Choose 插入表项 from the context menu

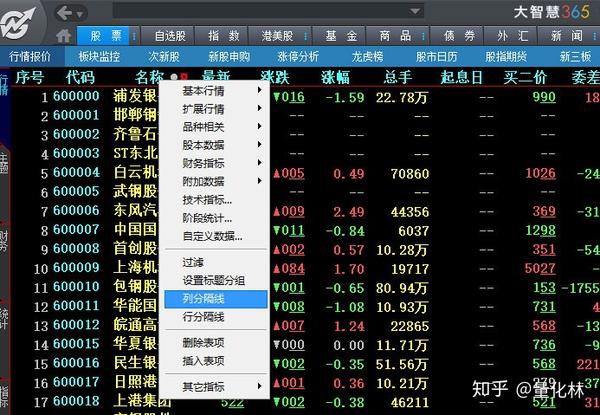[216, 361]
